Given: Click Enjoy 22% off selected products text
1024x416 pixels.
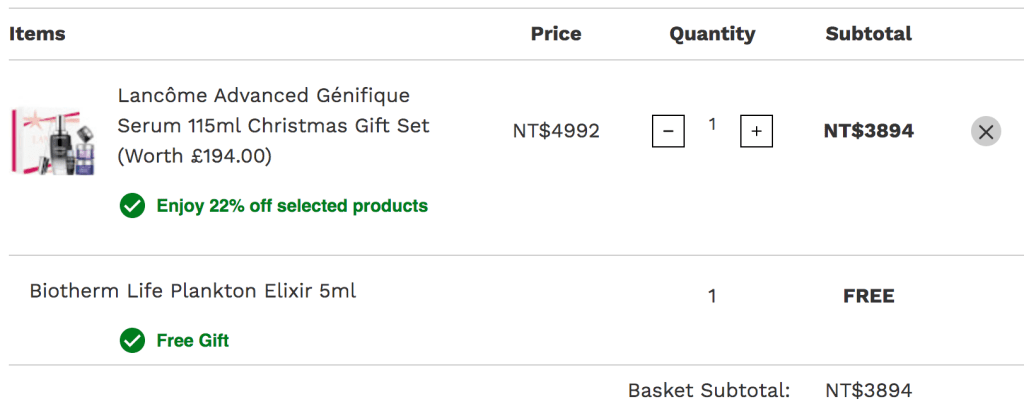Looking at the screenshot, I should tap(292, 206).
